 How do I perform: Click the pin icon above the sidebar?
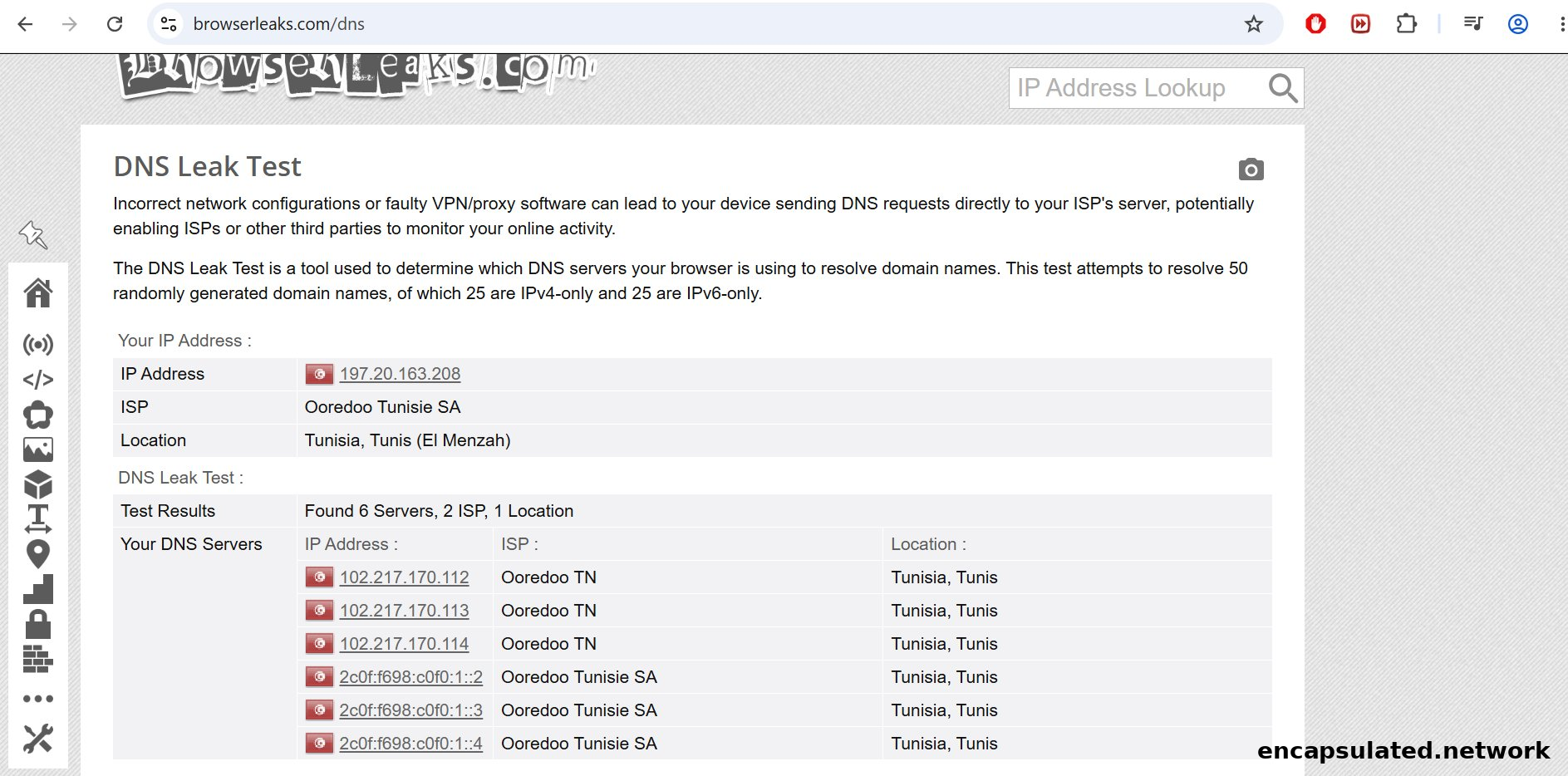(34, 235)
